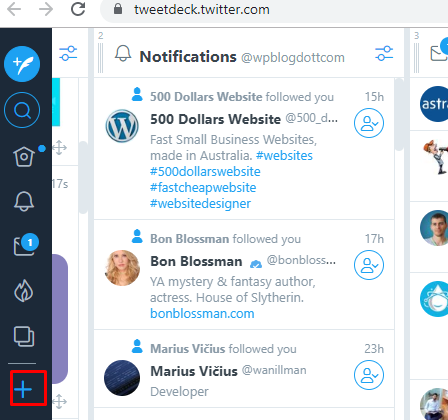Toggle following for 500 Dollars Website
448x420 pixels.
[x=369, y=123]
